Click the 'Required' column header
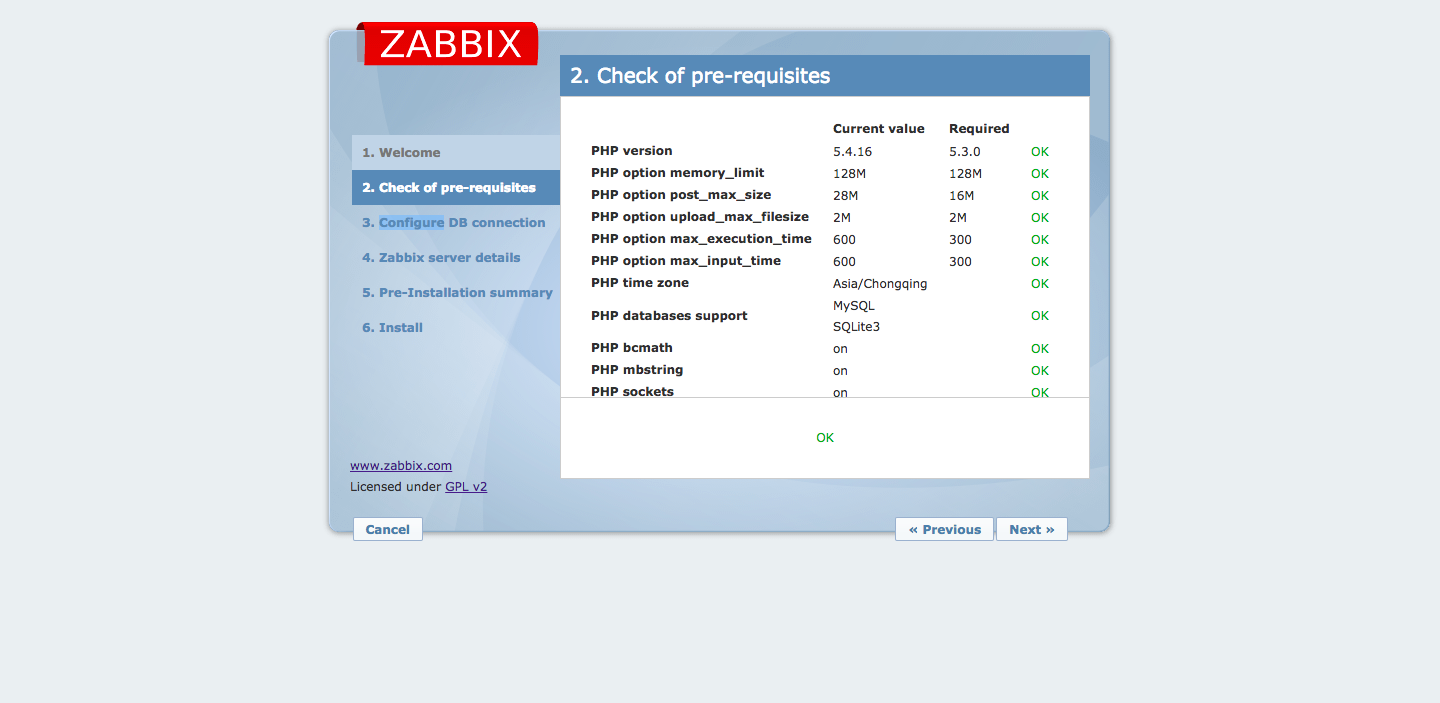The width and height of the screenshot is (1440, 703). [979, 128]
